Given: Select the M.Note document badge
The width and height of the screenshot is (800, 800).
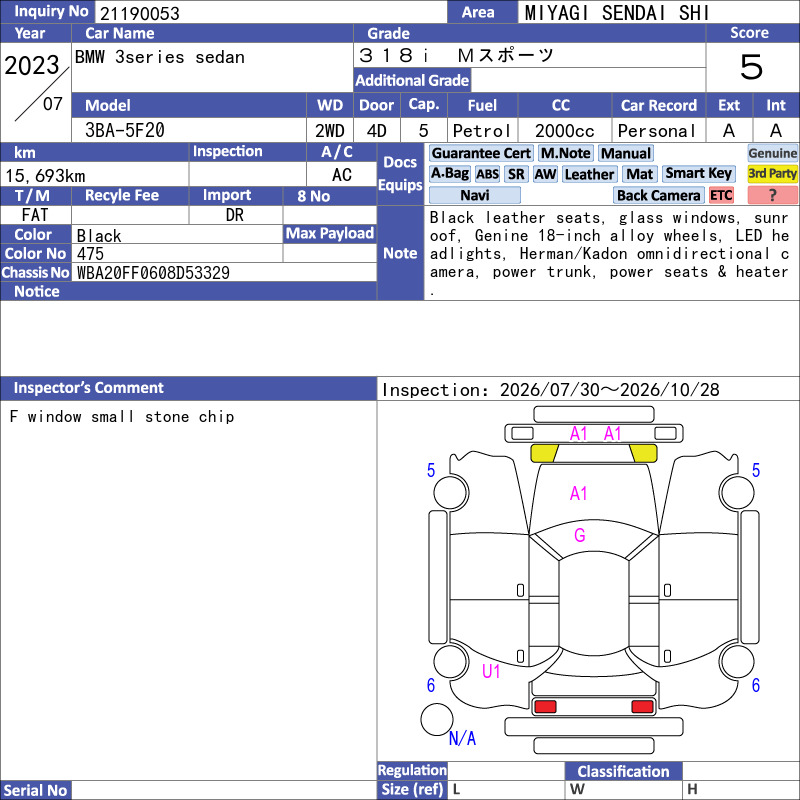Looking at the screenshot, I should [565, 153].
